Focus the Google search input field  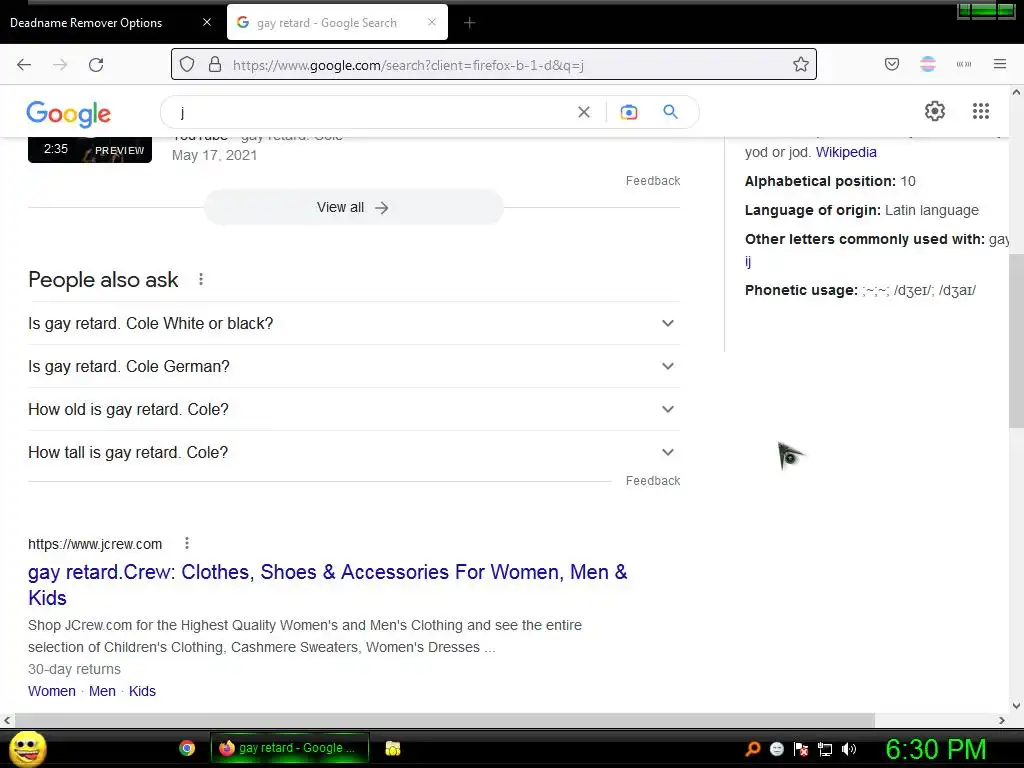coord(372,112)
